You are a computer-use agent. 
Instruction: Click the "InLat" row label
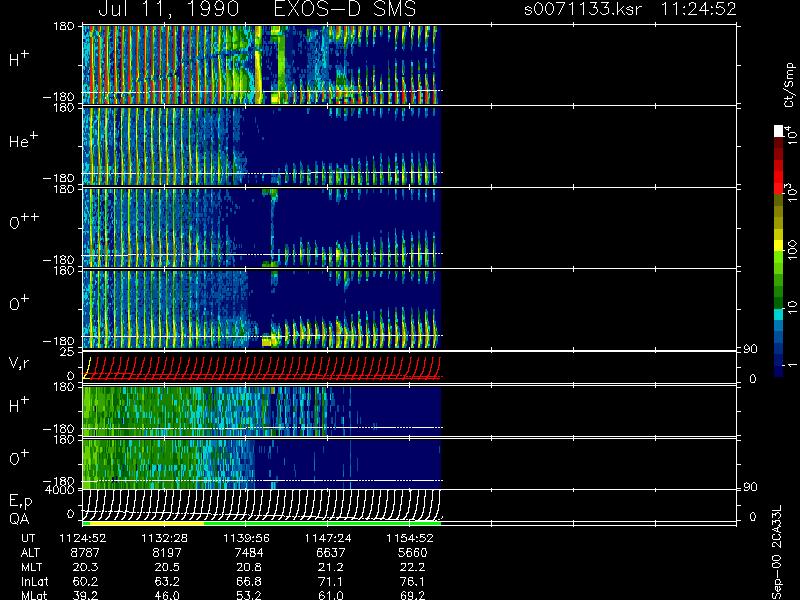34,581
